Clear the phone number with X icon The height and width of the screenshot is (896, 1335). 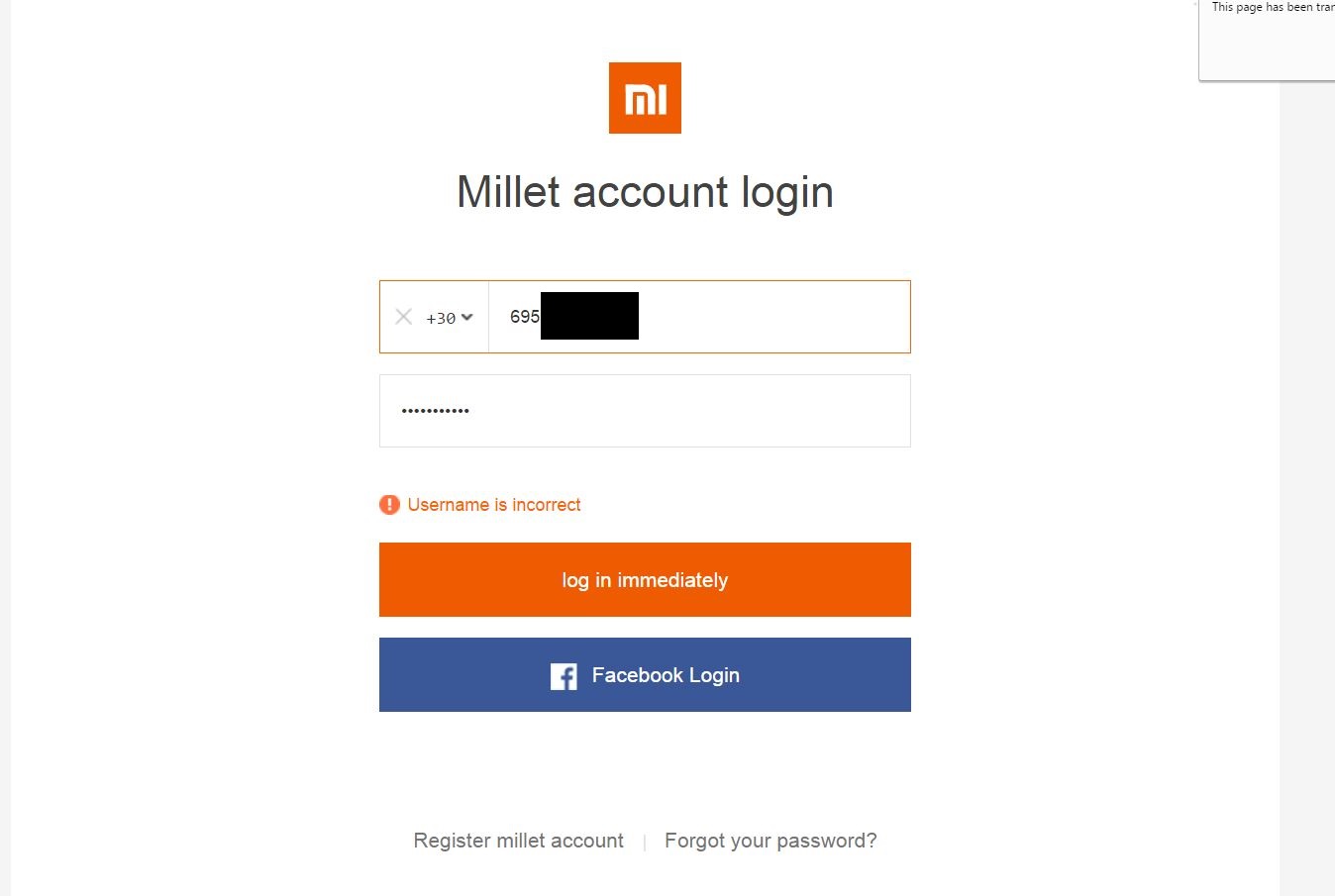point(403,317)
